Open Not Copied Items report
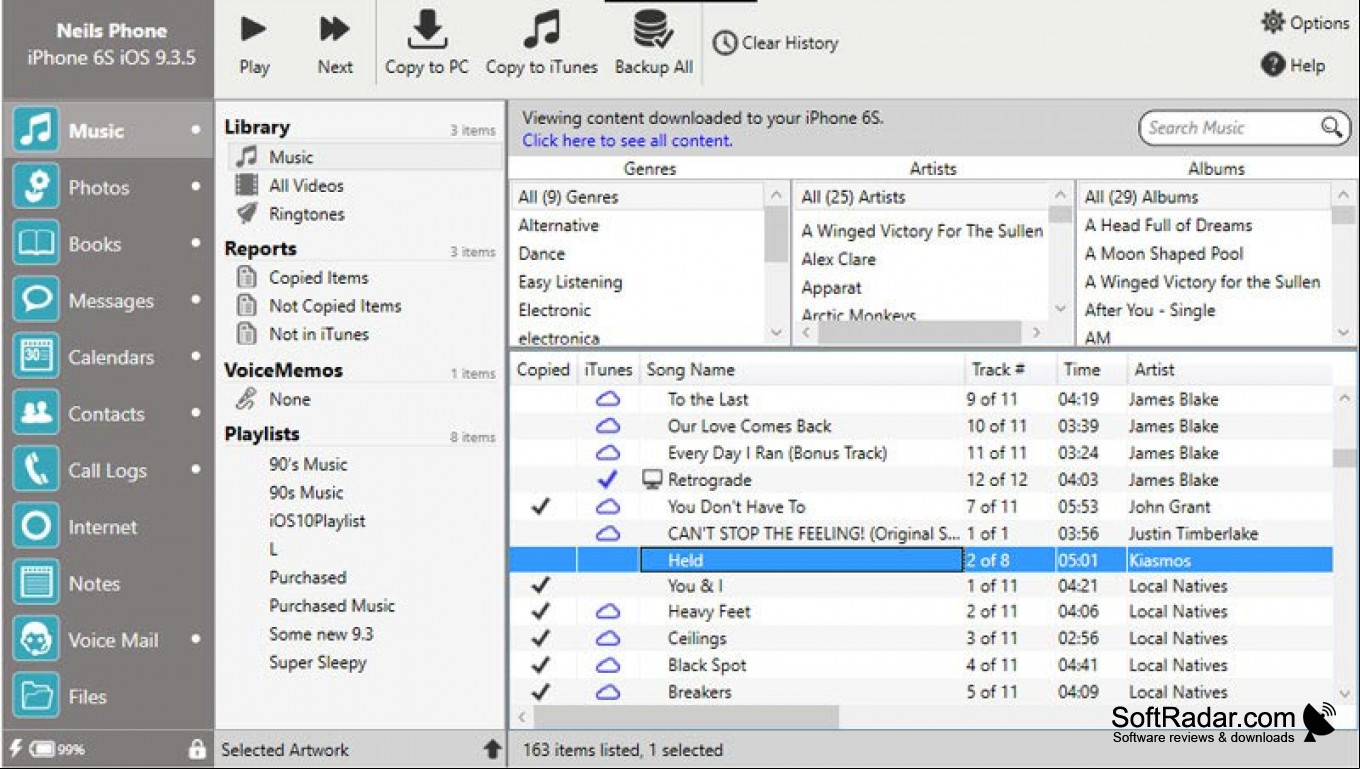This screenshot has height=769, width=1360. [x=335, y=306]
